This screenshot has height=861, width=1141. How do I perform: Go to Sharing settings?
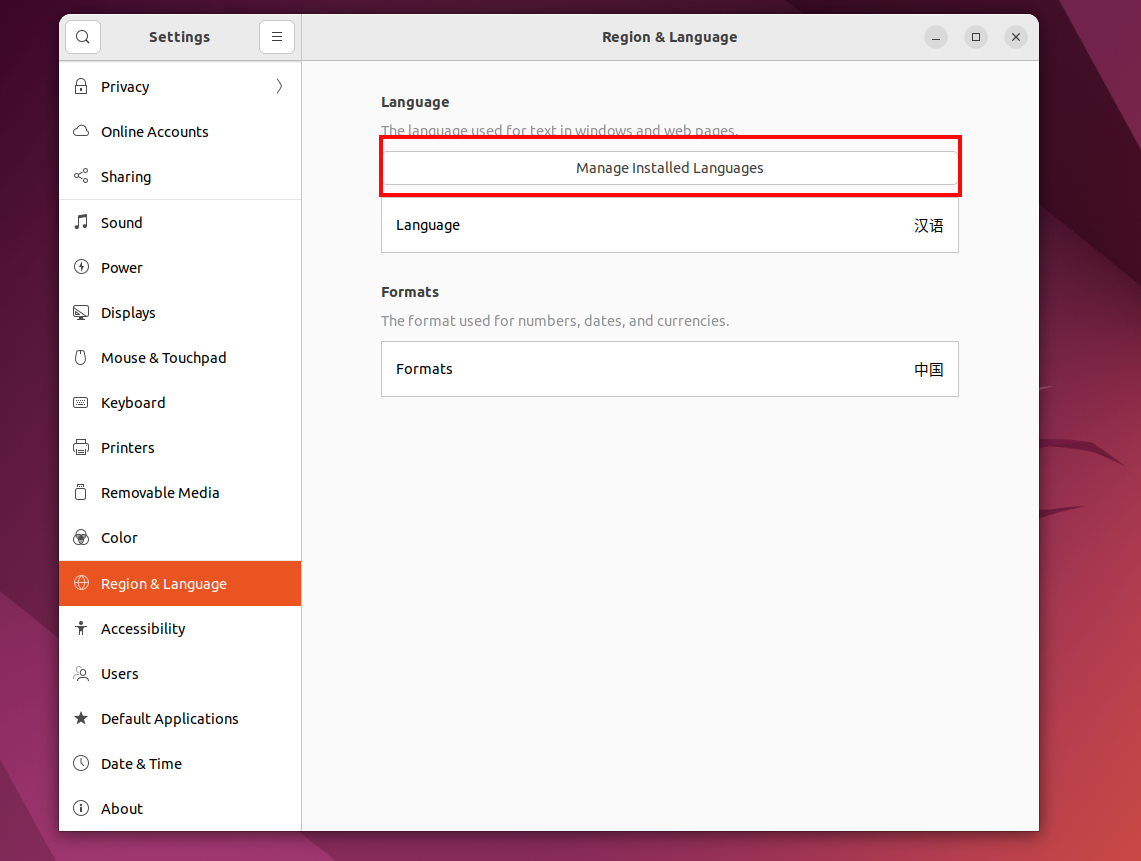click(180, 177)
